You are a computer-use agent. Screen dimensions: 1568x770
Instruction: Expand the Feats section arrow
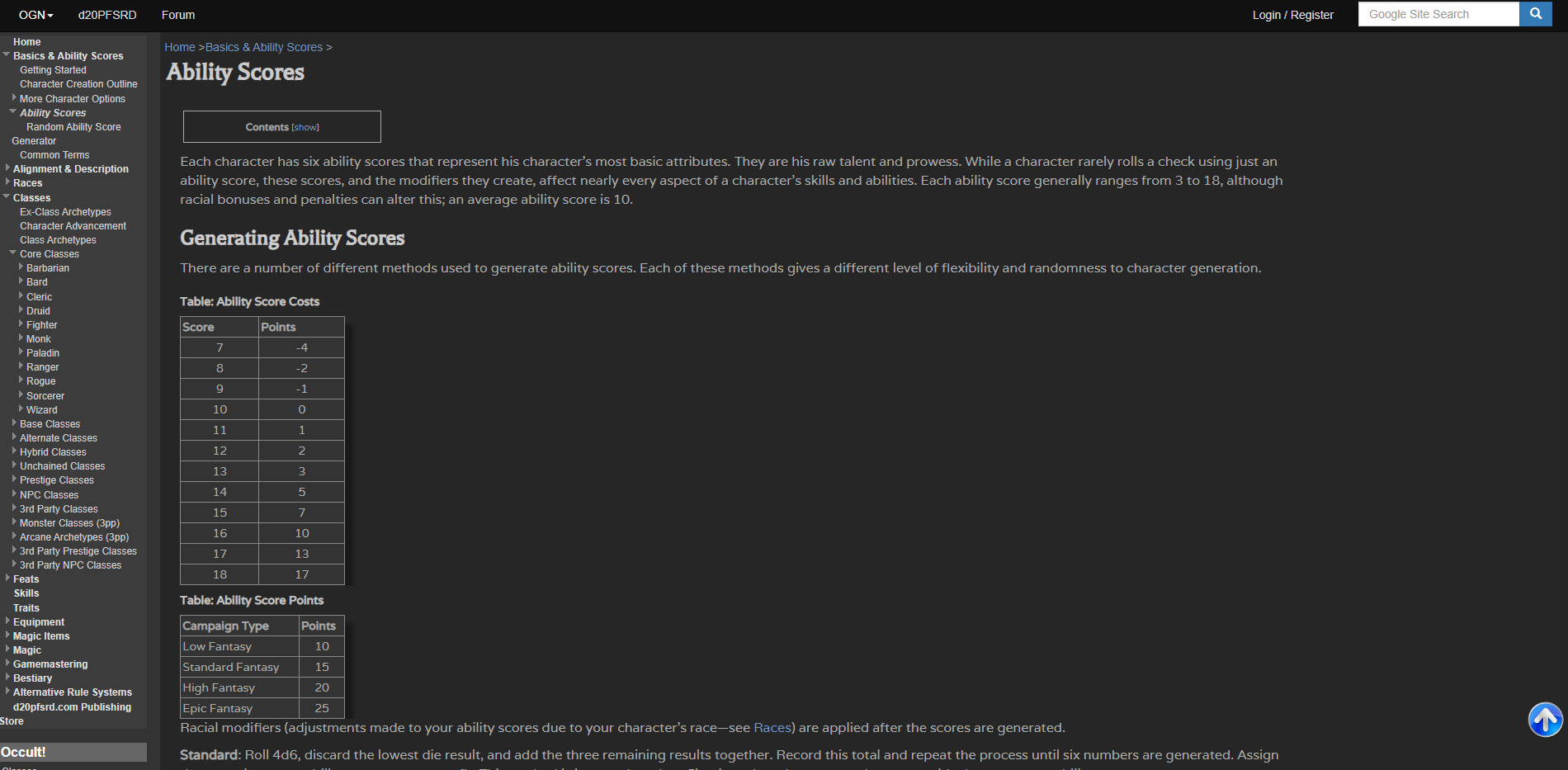[x=7, y=579]
